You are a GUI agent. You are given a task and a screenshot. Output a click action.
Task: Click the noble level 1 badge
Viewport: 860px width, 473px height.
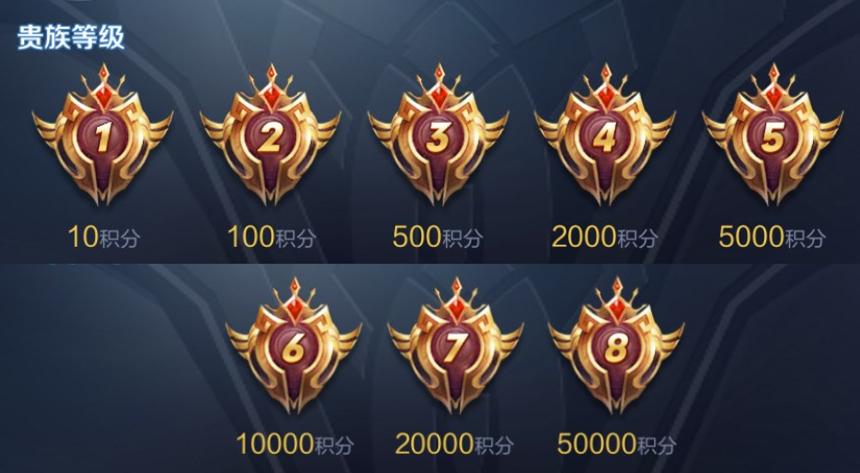click(x=103, y=134)
